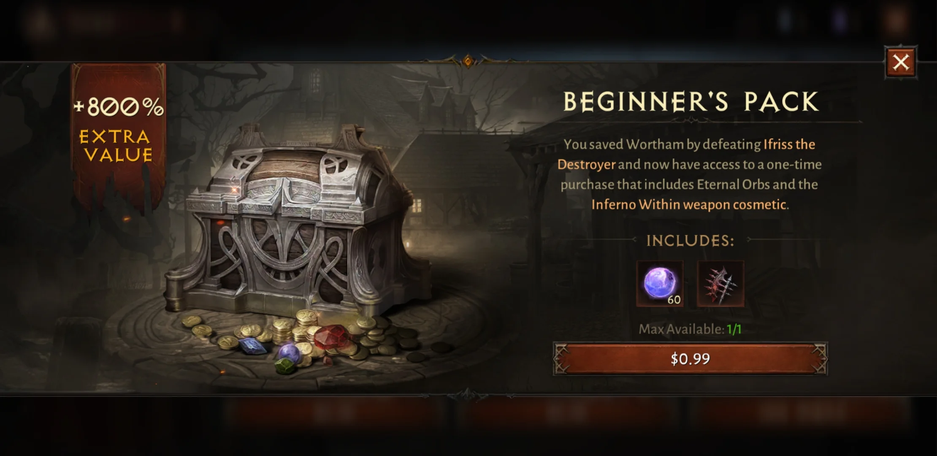This screenshot has width=937, height=456.
Task: Tap the purple orb in the coin pile
Action: coord(289,353)
